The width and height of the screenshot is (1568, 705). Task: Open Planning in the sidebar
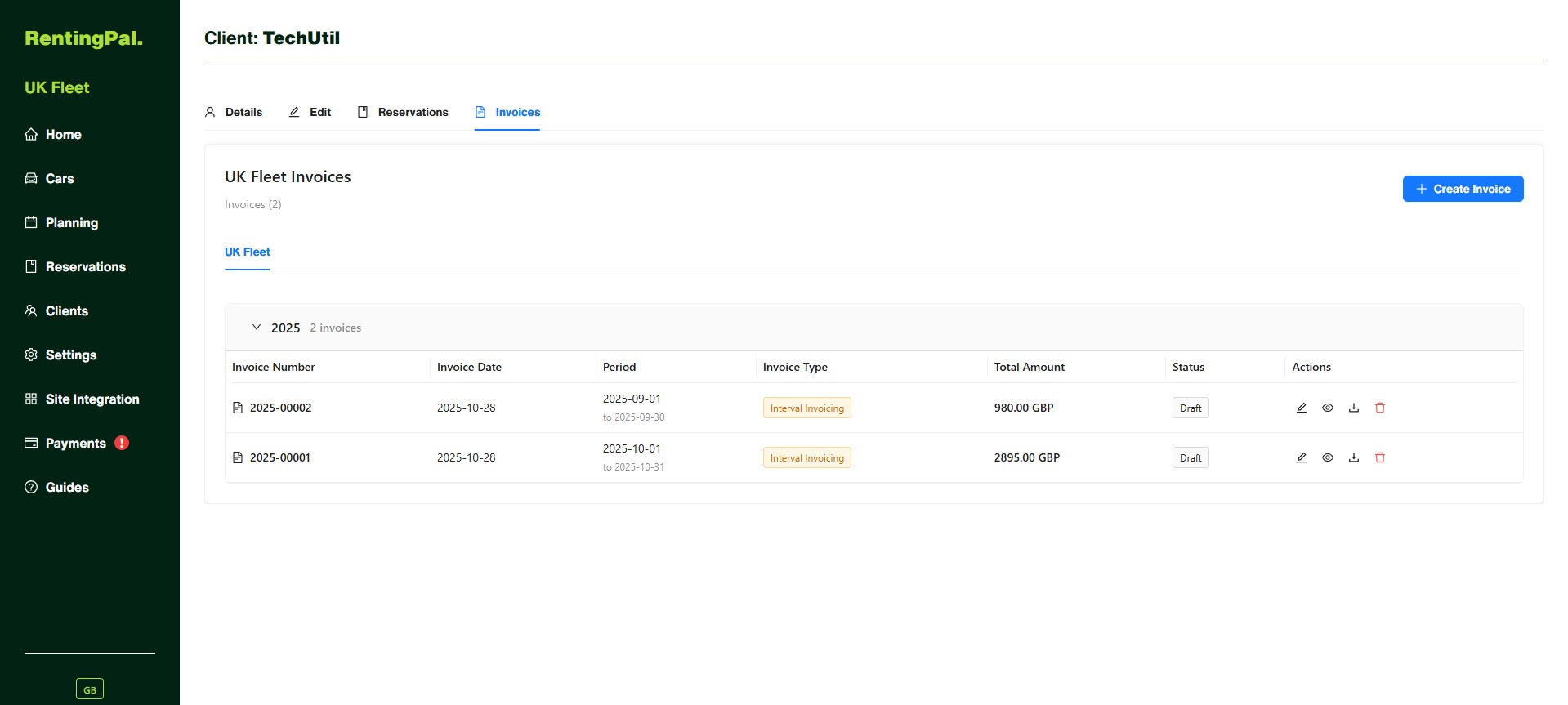point(61,222)
